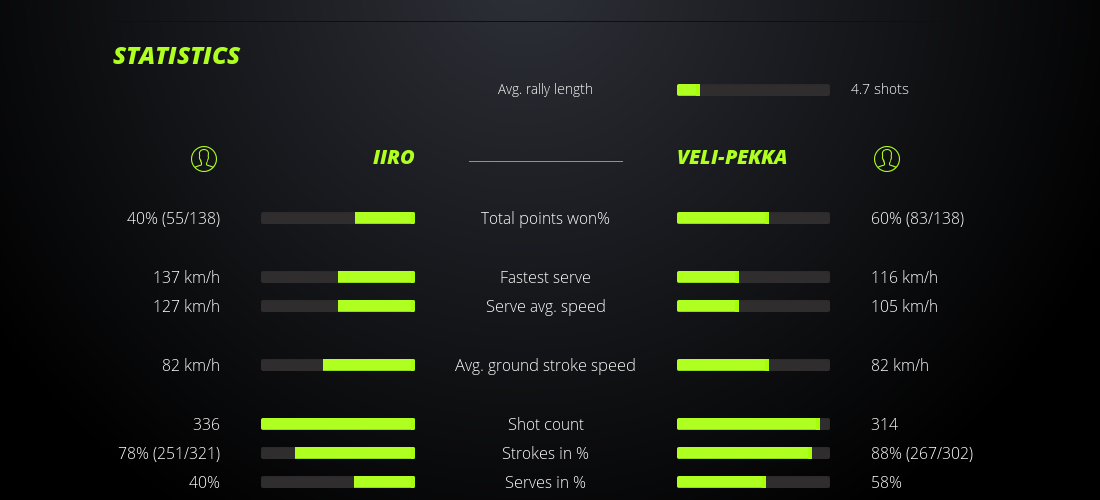Click Iiro's player profile icon

point(203,159)
